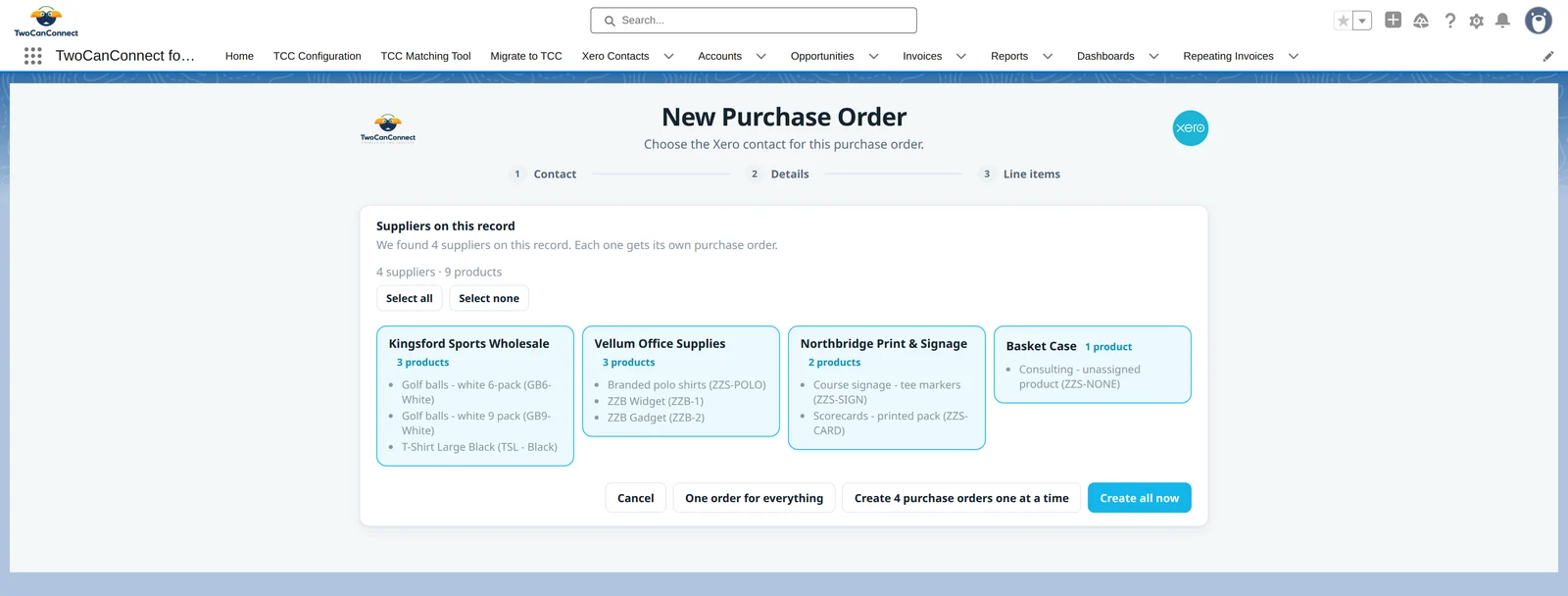This screenshot has height=596, width=1568.
Task: Click the Contact step in the progress indicator
Action: [543, 174]
